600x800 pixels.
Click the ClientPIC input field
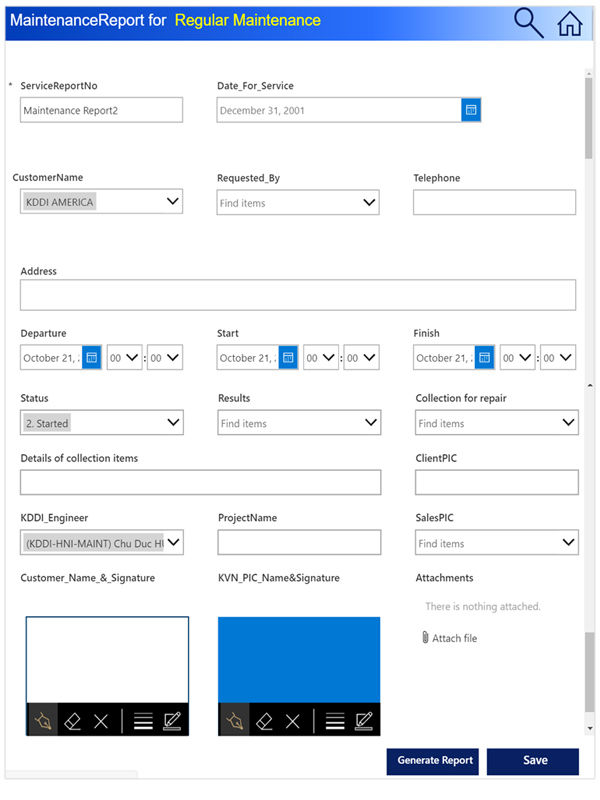pos(496,482)
